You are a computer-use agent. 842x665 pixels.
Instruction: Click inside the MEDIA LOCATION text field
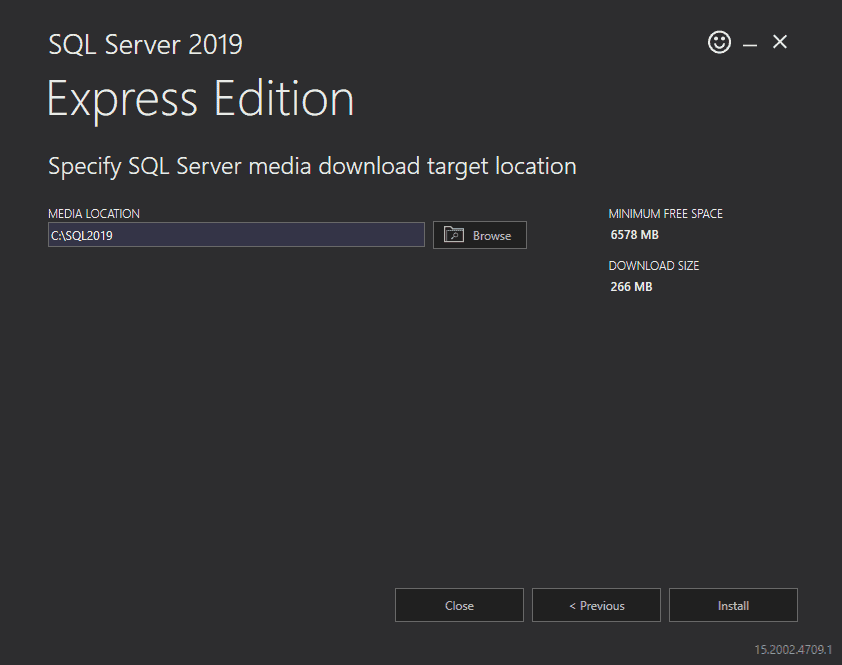click(235, 234)
